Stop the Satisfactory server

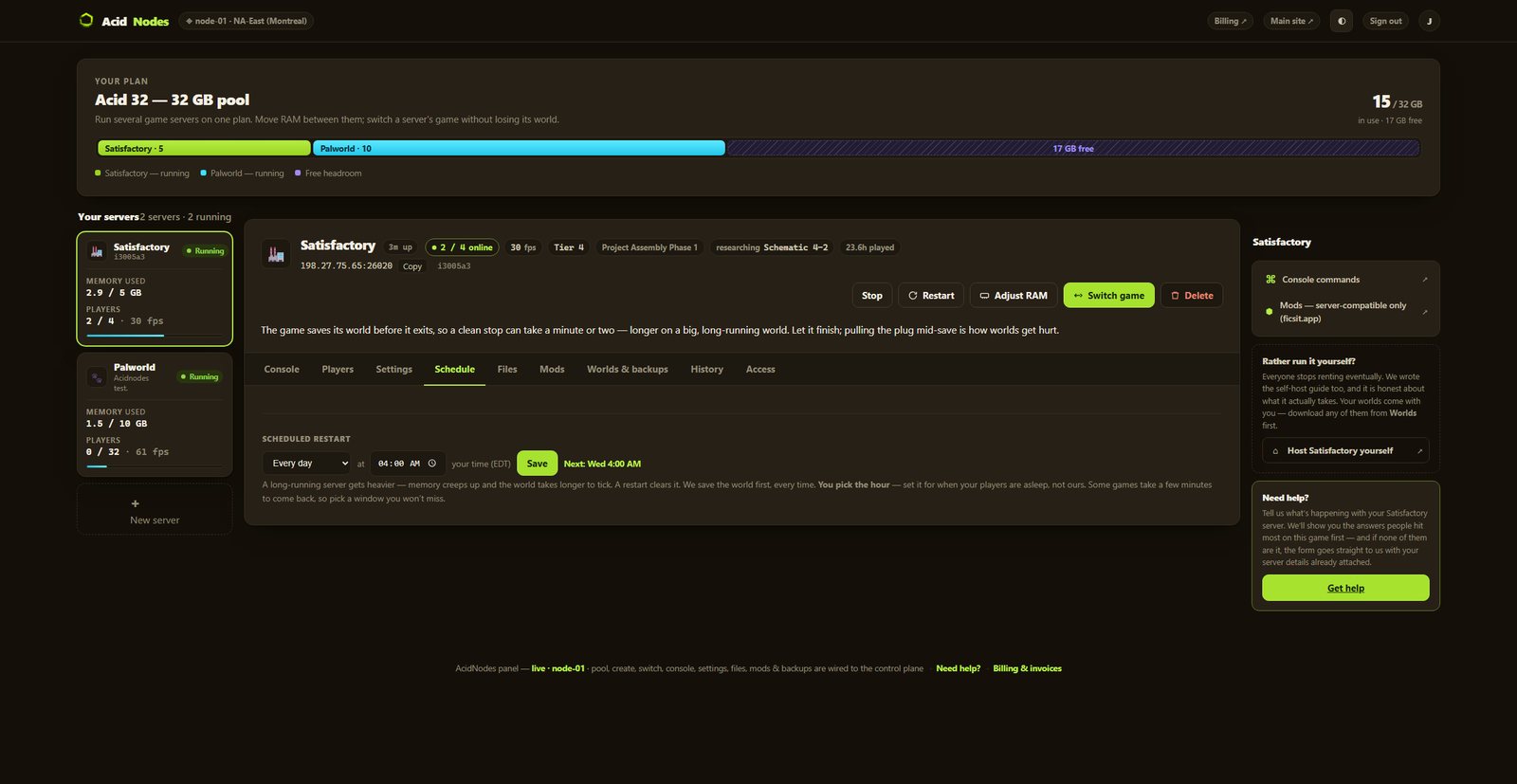[x=871, y=296]
